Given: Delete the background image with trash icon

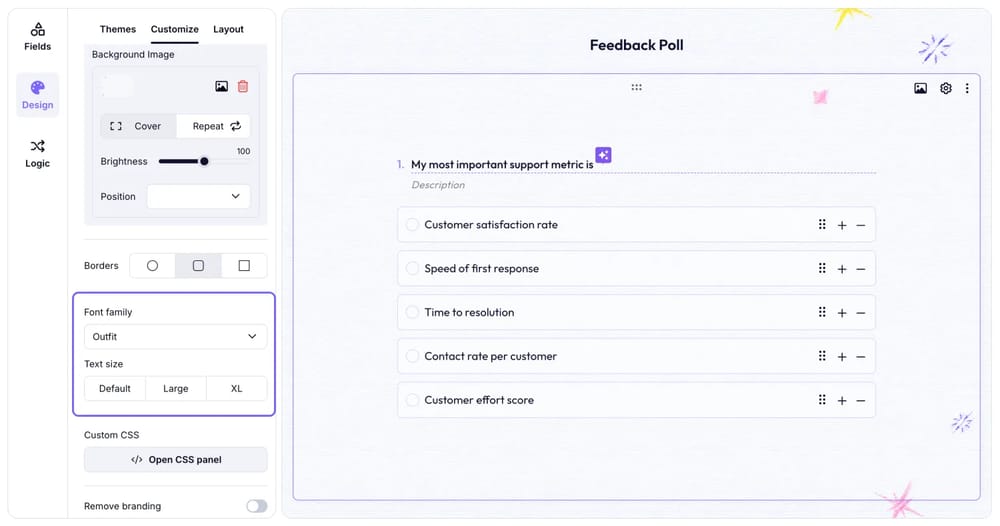Looking at the screenshot, I should tap(242, 87).
